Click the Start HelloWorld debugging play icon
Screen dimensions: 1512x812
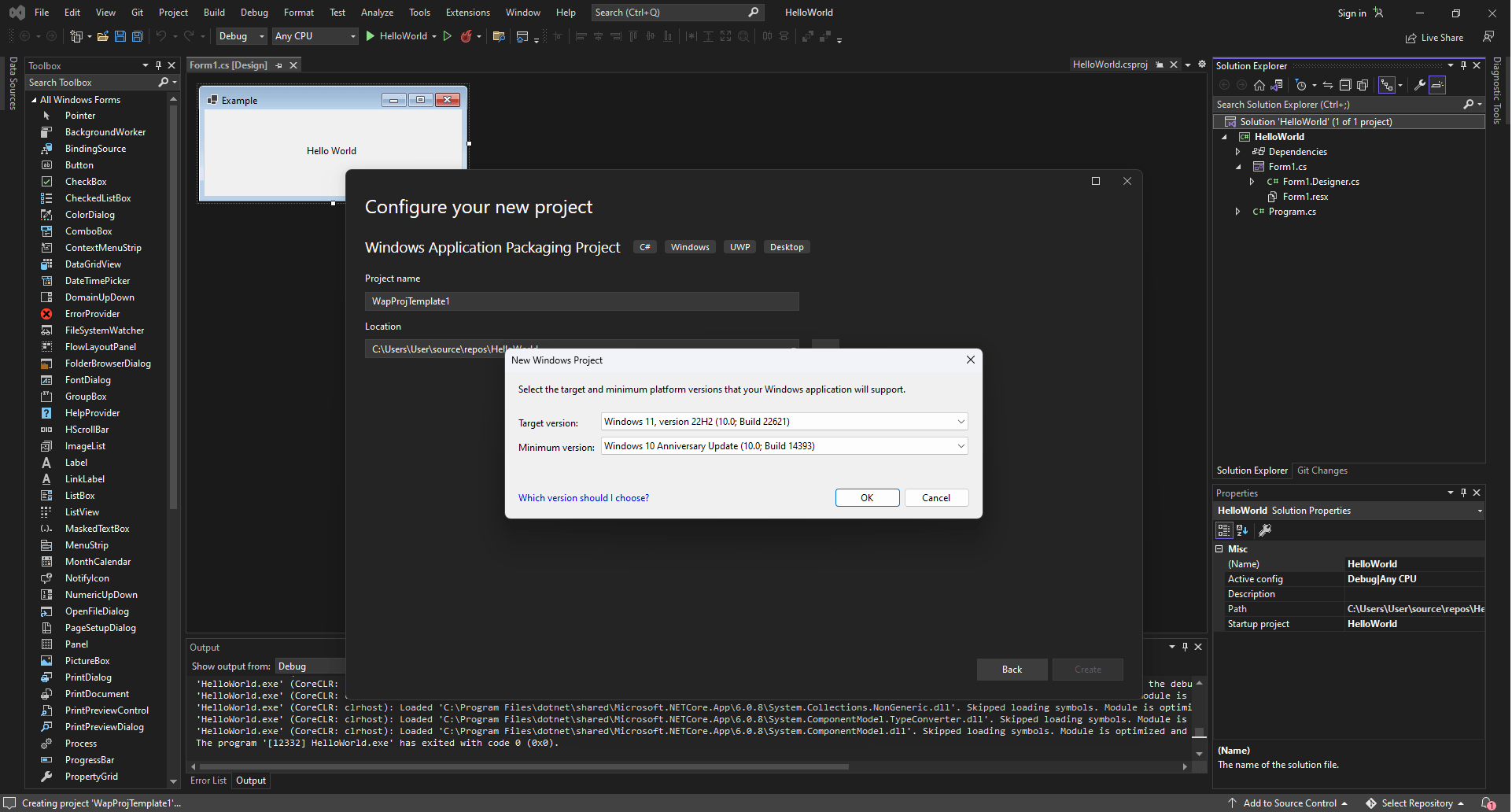click(370, 36)
